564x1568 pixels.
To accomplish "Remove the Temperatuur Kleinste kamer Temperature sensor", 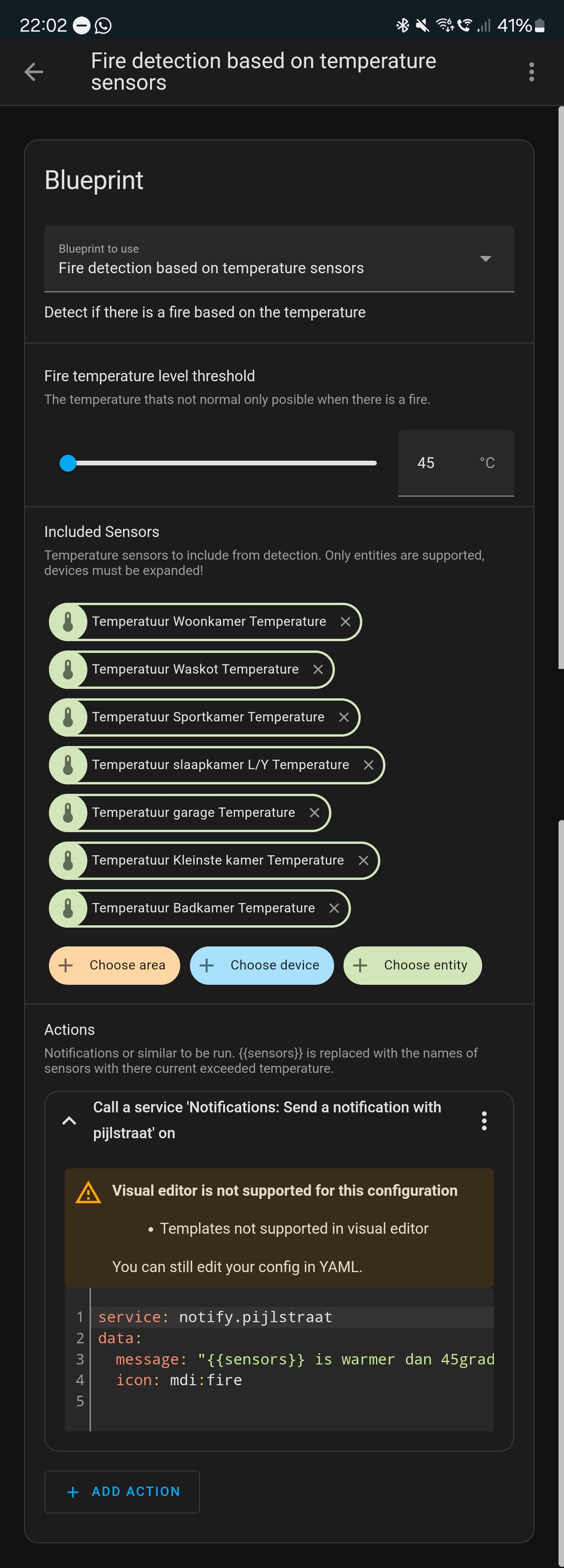I will click(363, 860).
